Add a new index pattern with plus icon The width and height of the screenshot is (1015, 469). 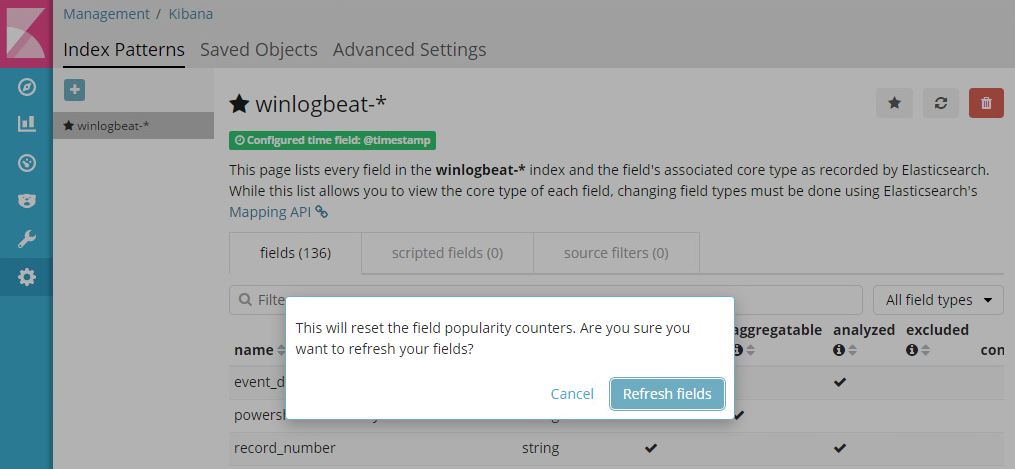pos(74,90)
